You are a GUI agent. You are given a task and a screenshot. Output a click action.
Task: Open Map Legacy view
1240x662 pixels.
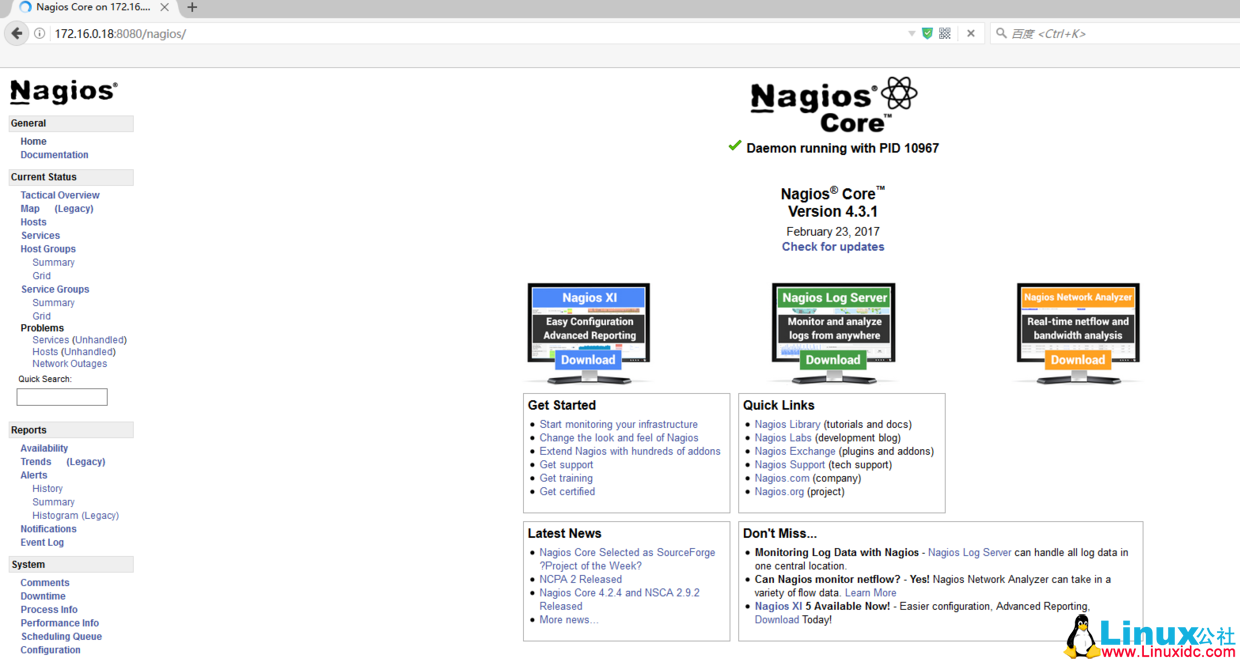point(74,209)
